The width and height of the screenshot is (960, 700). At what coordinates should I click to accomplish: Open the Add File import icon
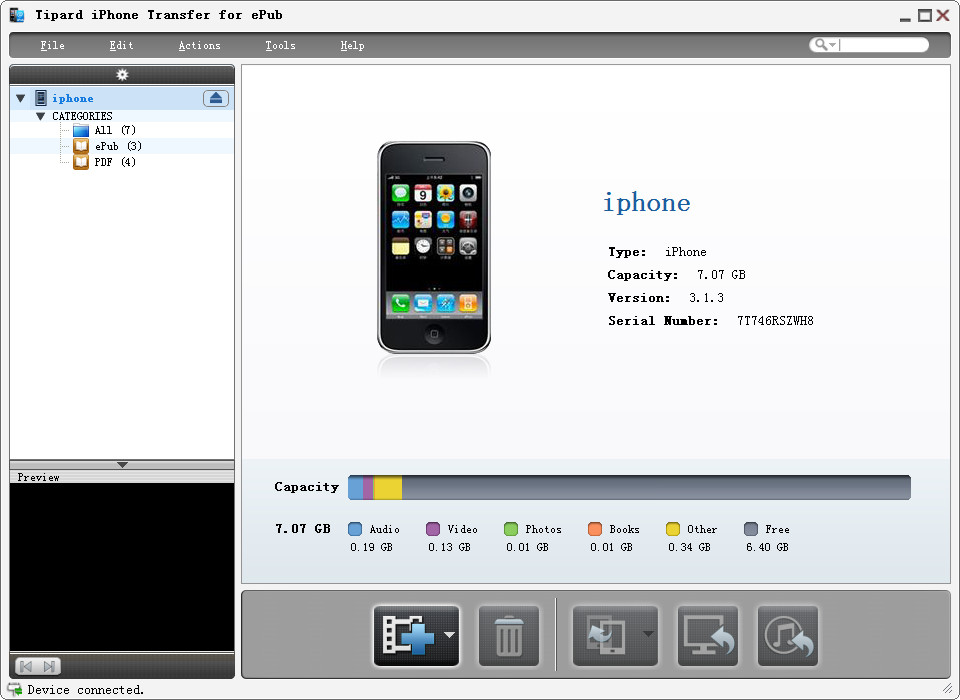click(410, 635)
